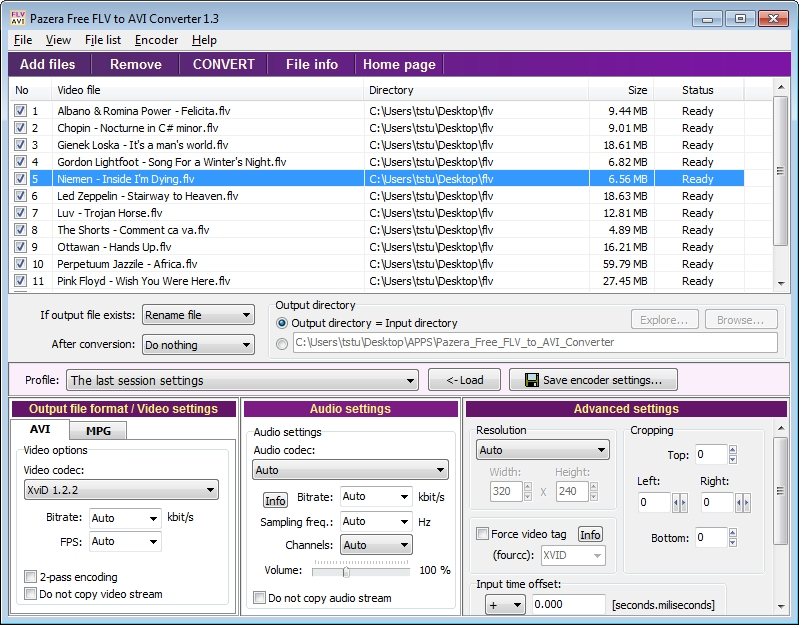Open File info from the toolbar
802x628 pixels.
click(311, 64)
